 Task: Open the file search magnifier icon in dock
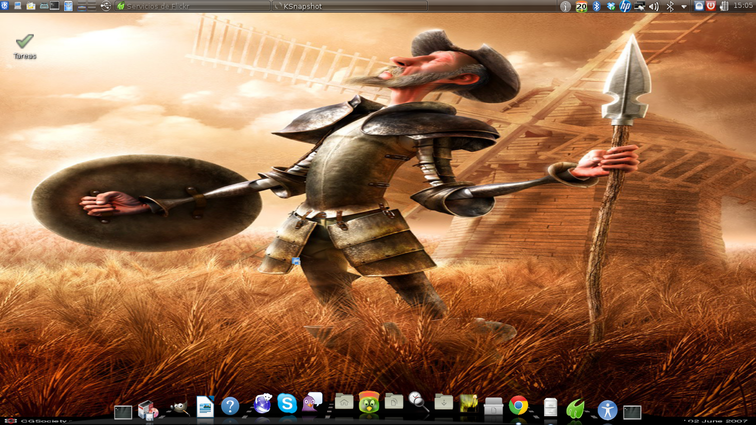point(418,401)
